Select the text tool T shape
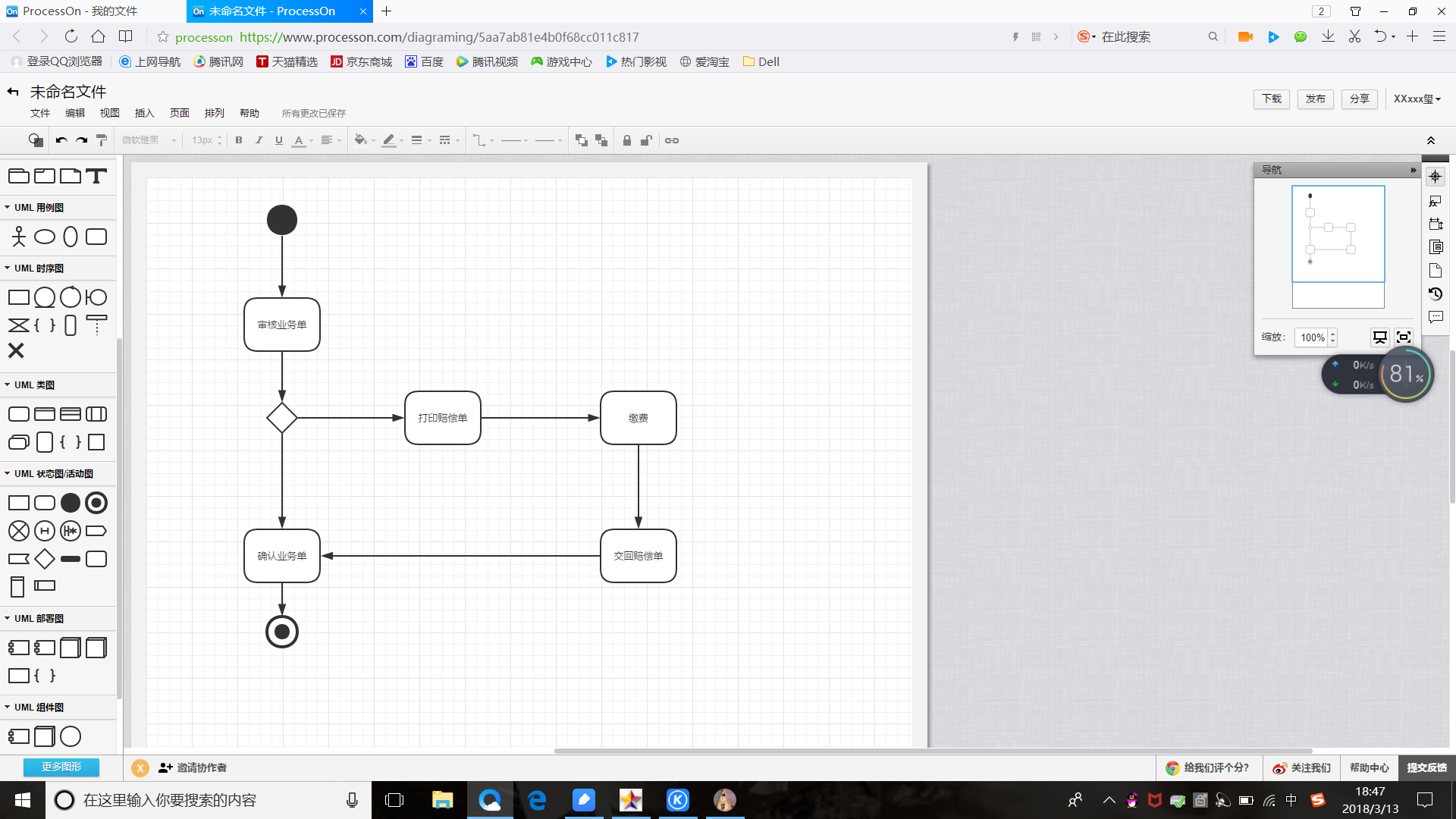 tap(96, 177)
